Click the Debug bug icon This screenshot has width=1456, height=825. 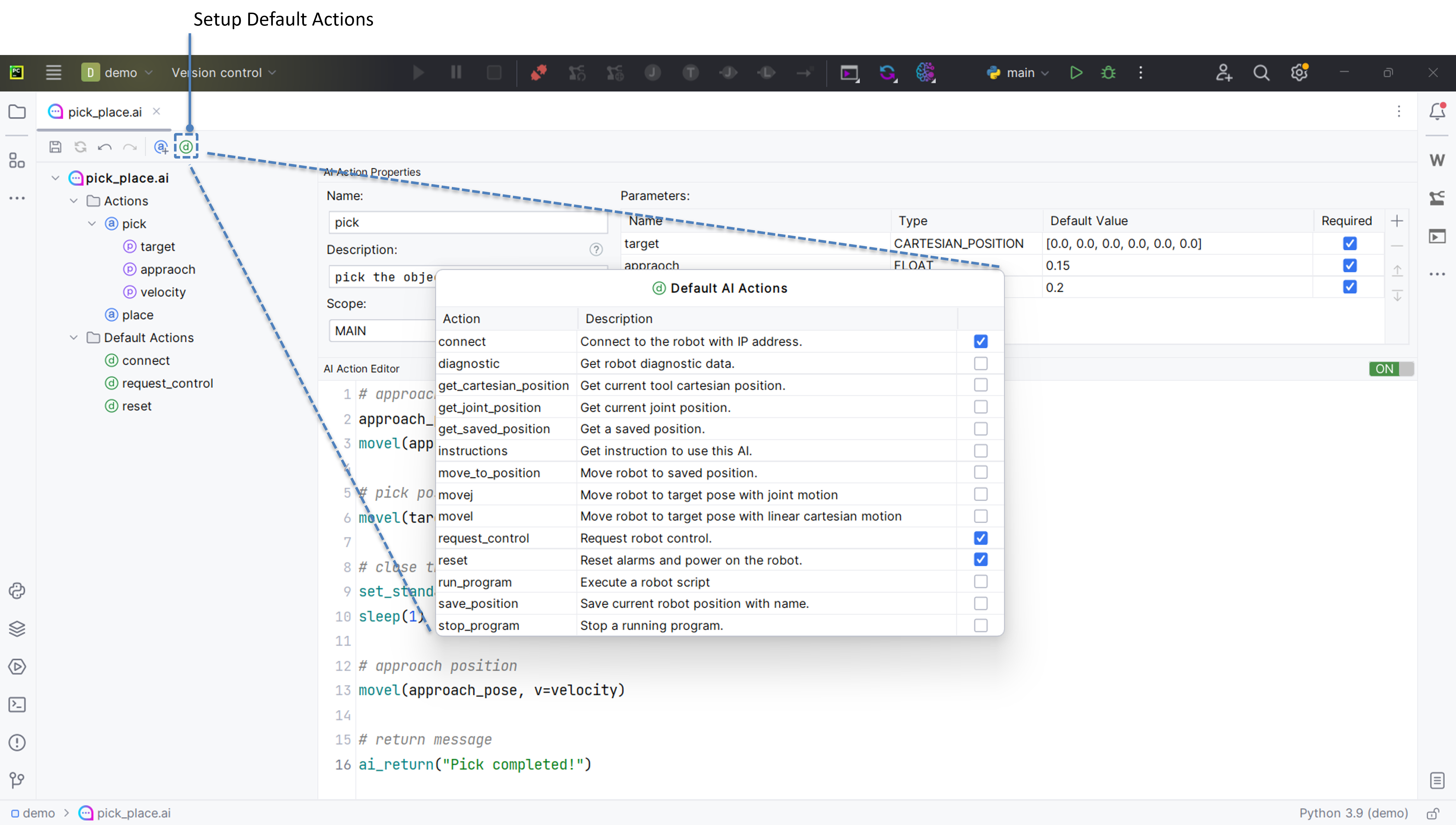pyautogui.click(x=1108, y=72)
